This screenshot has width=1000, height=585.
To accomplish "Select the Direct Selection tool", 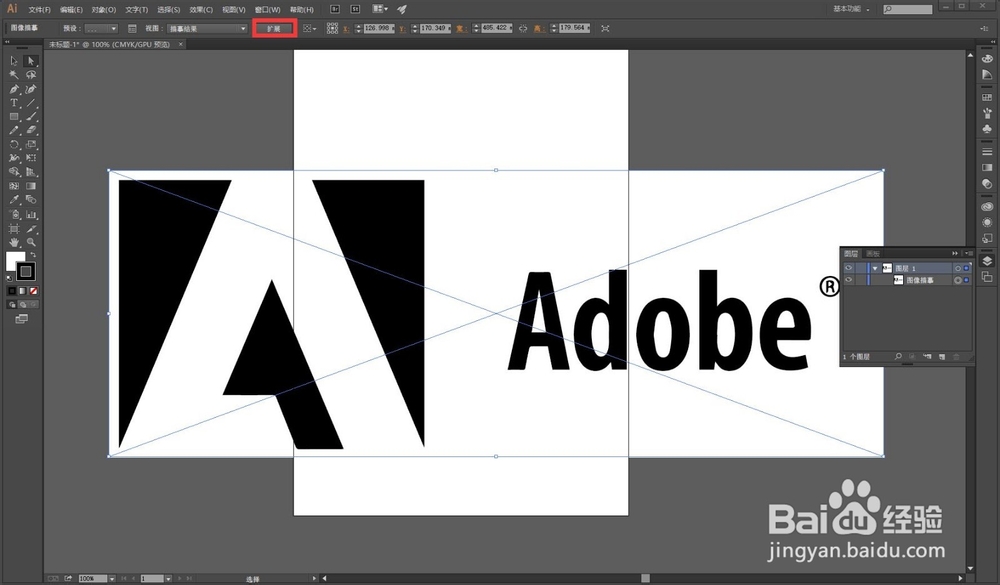I will tap(31, 61).
